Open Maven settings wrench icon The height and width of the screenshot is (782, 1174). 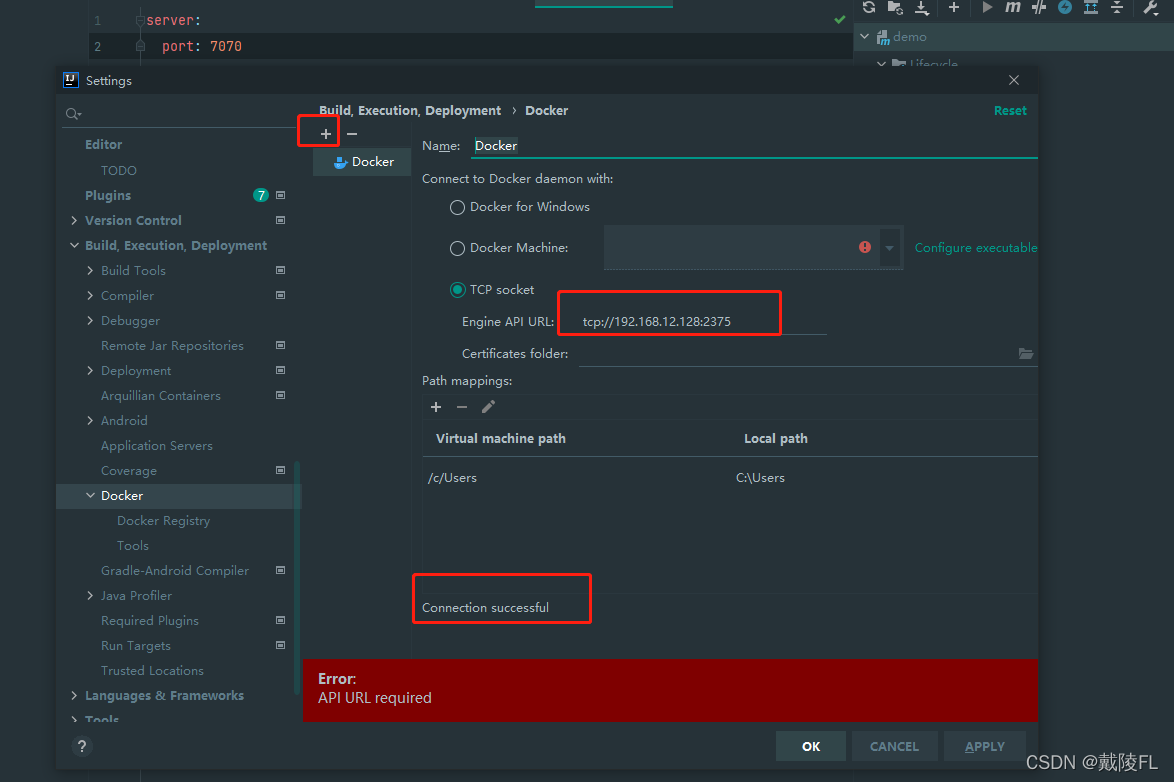[x=1151, y=7]
